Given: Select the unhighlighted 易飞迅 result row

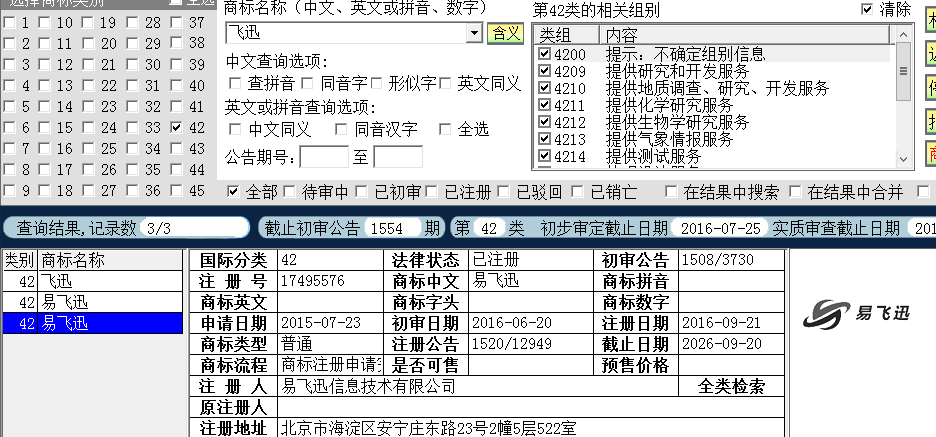Looking at the screenshot, I should [93, 302].
